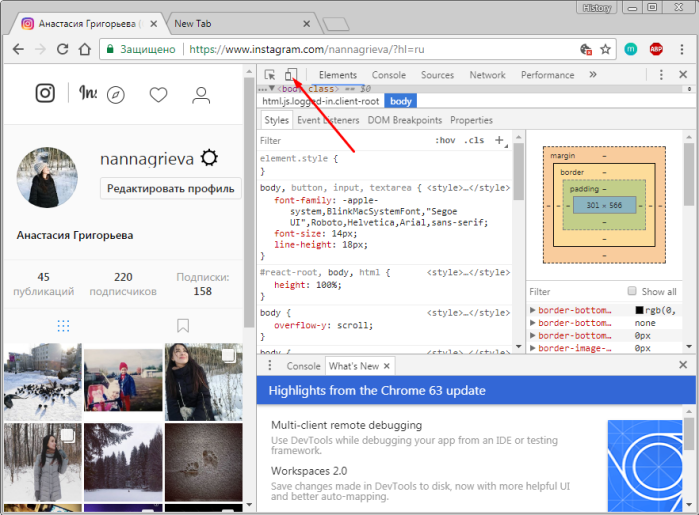Click the Styles Filter input field
The image size is (699, 515).
343,140
